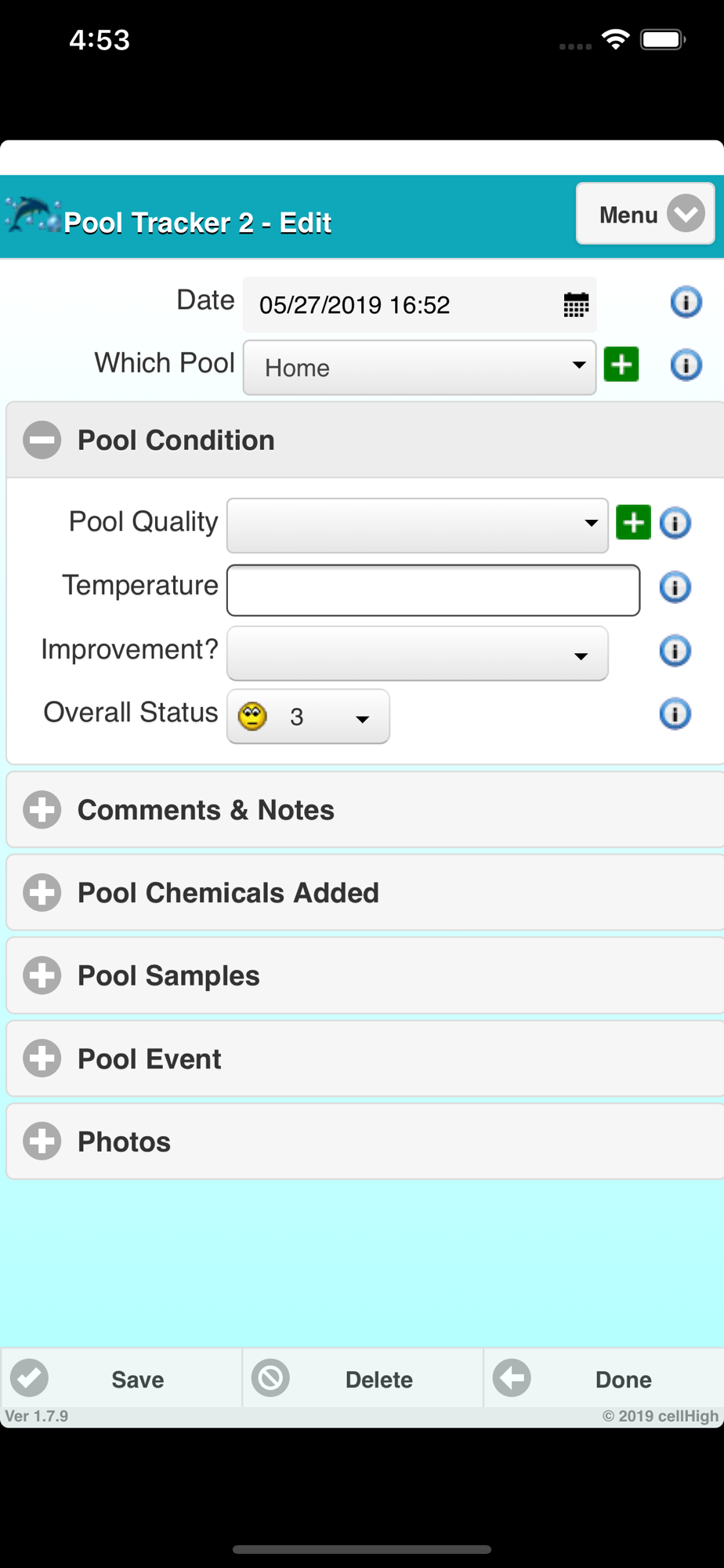Collapse the Pool Condition section
Screen dimensions: 724x1568
click(42, 440)
